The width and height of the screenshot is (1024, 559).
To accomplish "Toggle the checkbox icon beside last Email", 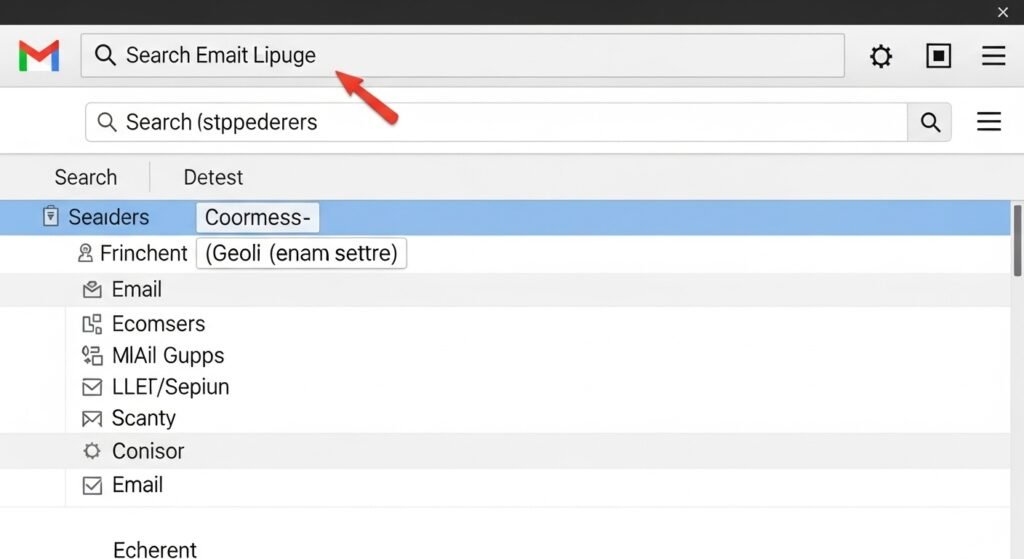I will (x=92, y=486).
